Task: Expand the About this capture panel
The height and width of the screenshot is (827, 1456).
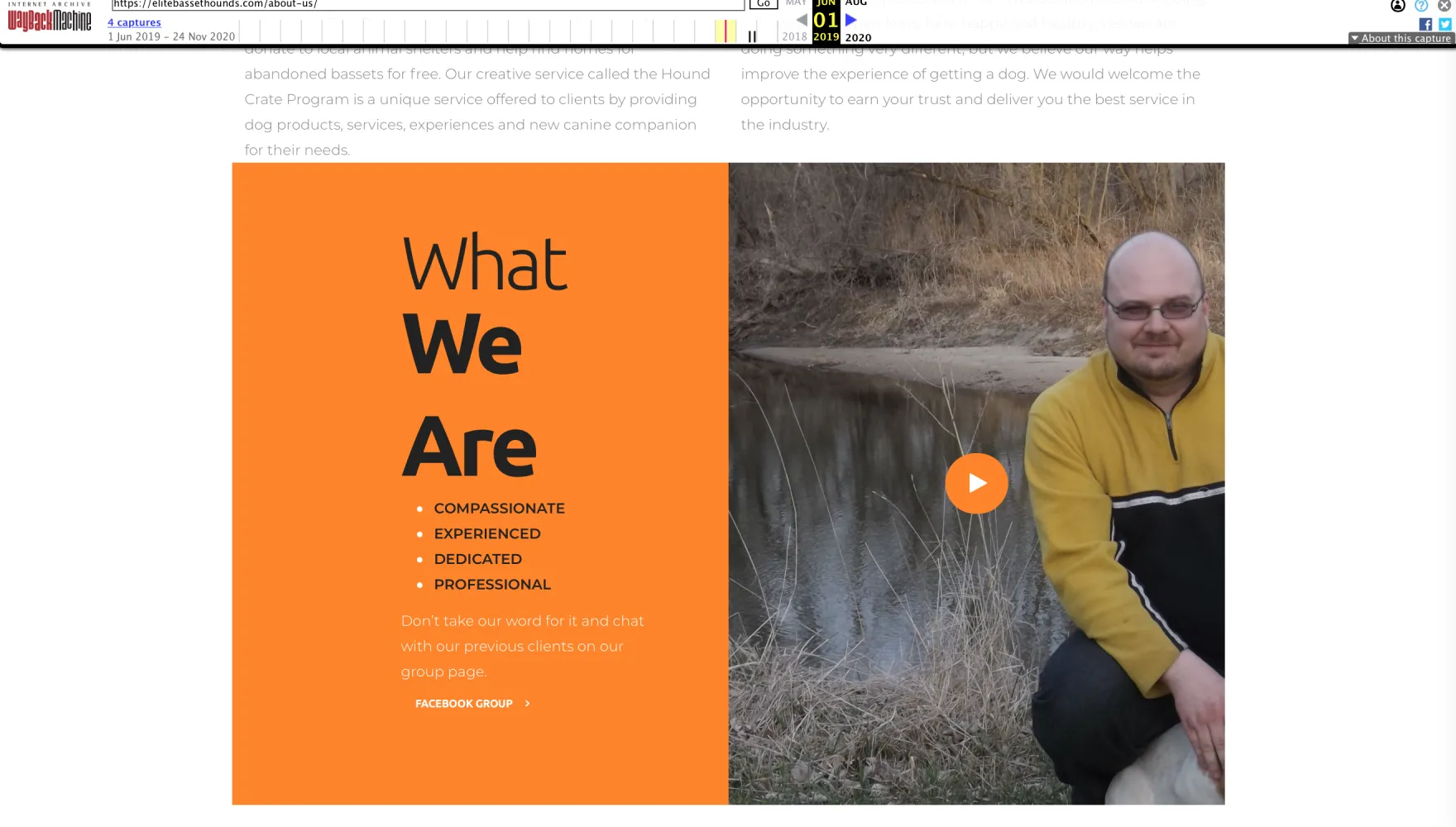Action: click(x=1401, y=38)
